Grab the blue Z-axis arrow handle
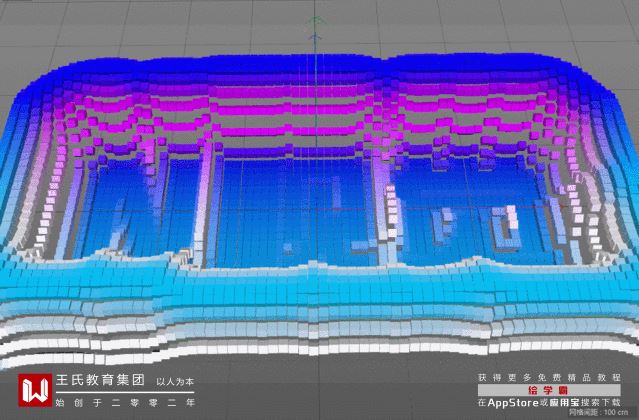The image size is (639, 420). (315, 37)
